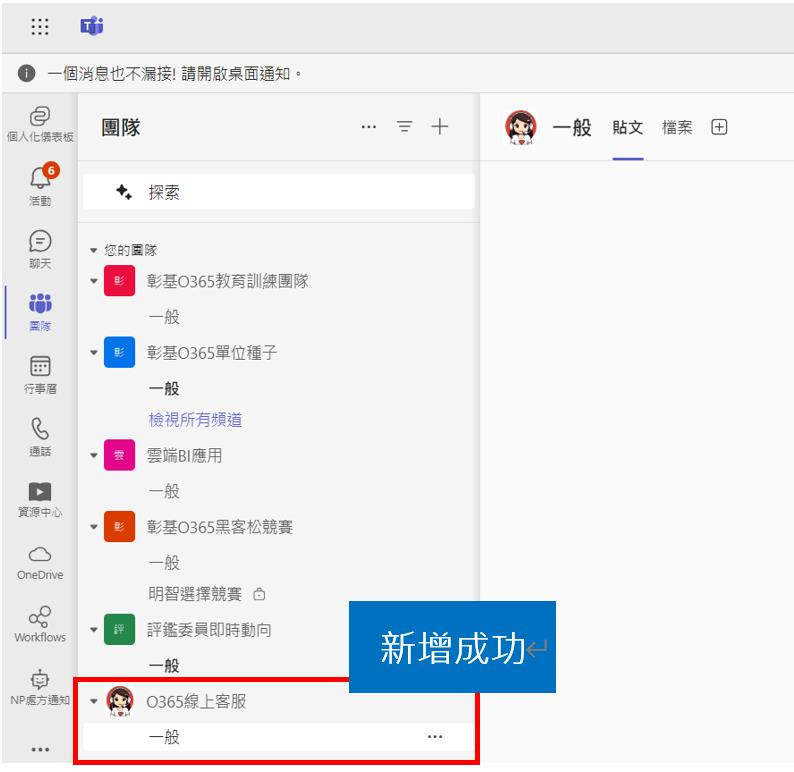Open 一般 channel under 彰基O365教育訓練團隊
This screenshot has width=794, height=772.
click(164, 317)
